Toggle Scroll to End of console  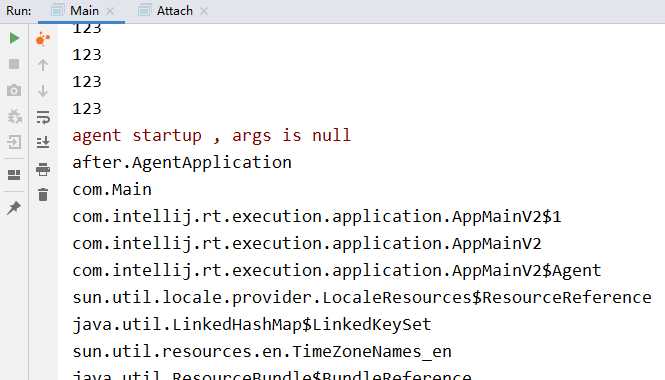43,142
